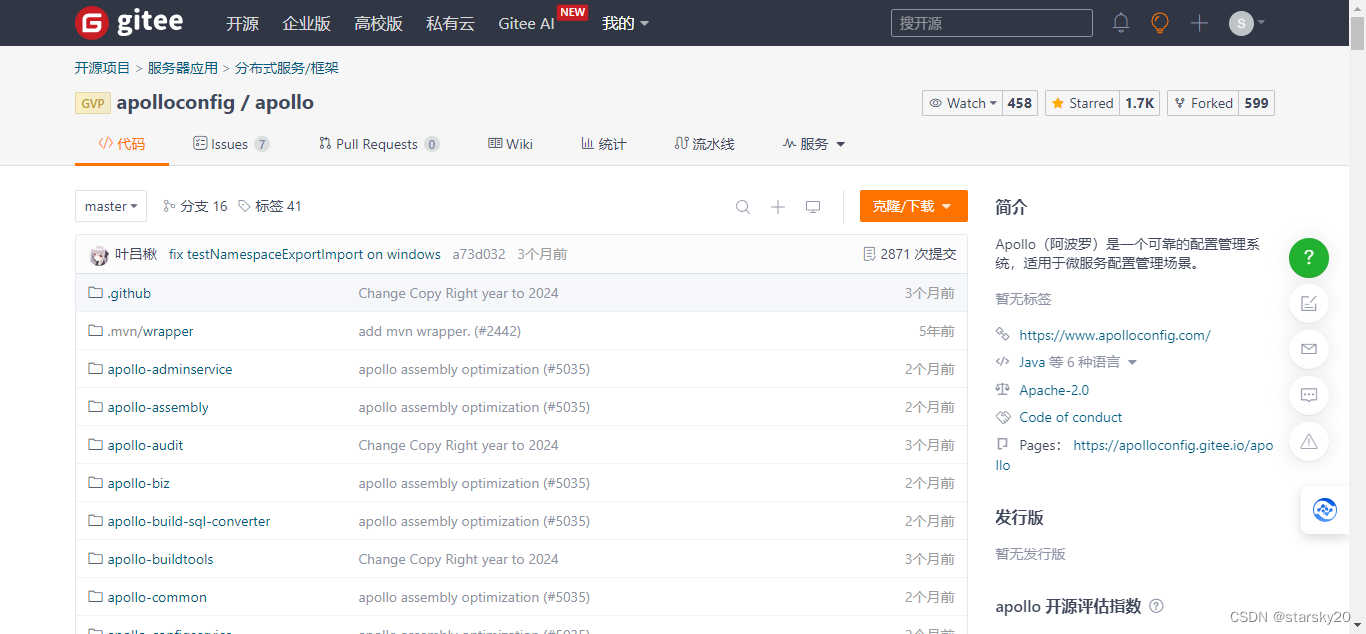Click the orange lightbulb icon
The image size is (1366, 634).
[1160, 23]
